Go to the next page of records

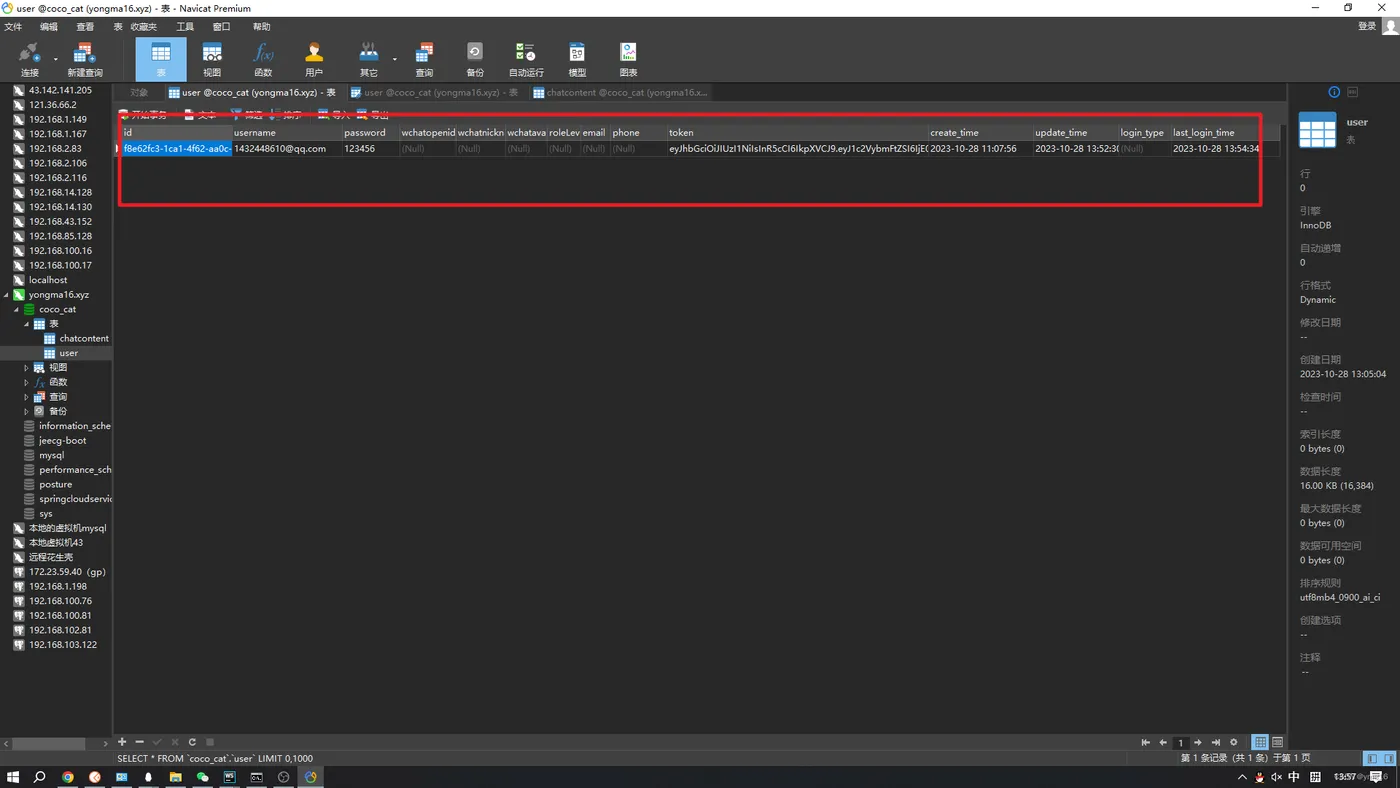pos(1198,743)
